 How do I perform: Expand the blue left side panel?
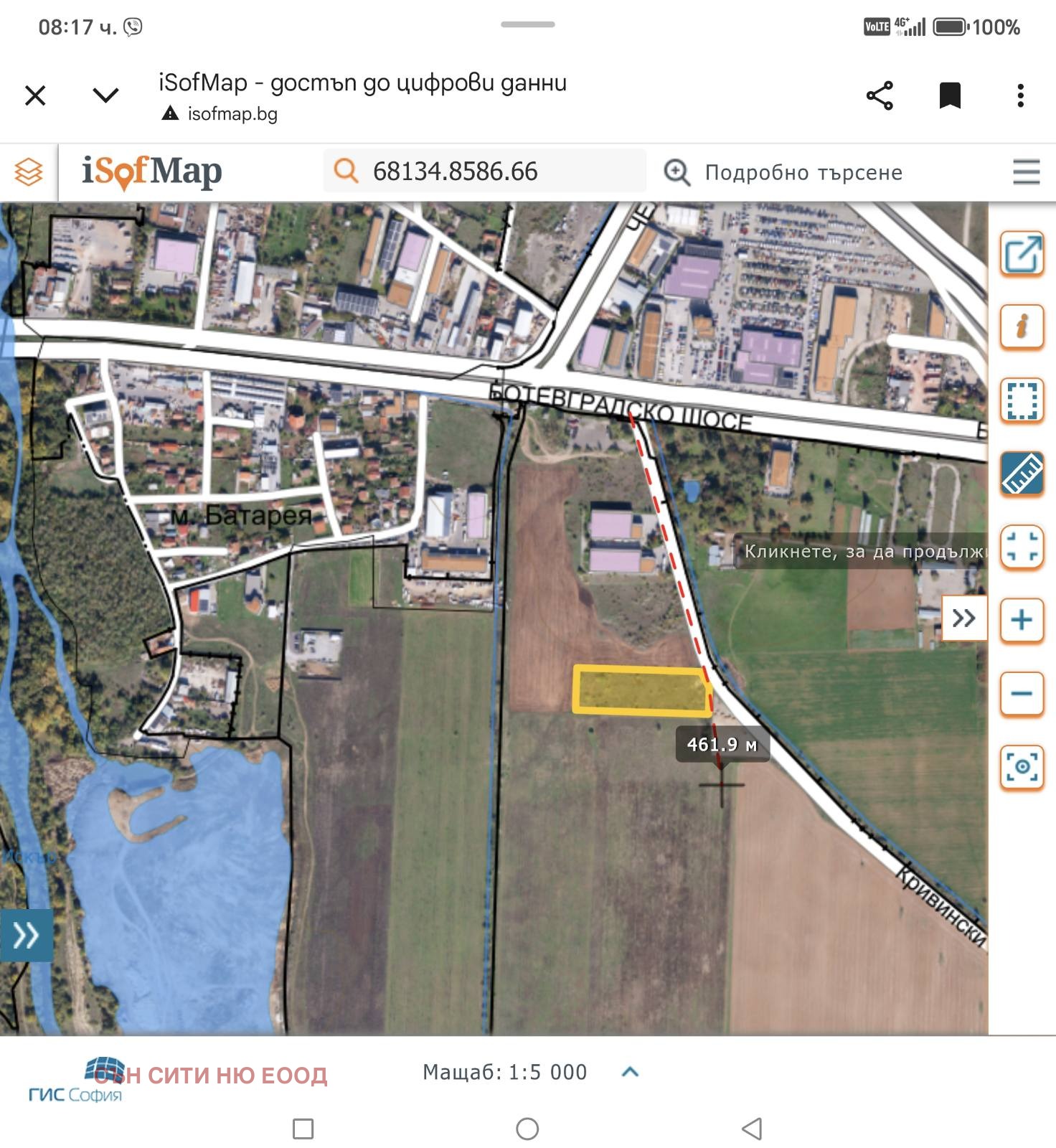pyautogui.click(x=26, y=935)
